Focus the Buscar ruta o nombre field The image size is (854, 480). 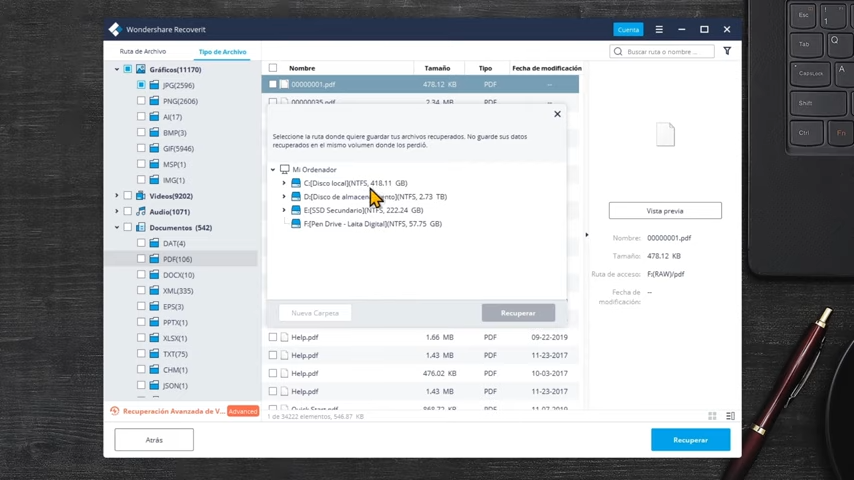662,51
